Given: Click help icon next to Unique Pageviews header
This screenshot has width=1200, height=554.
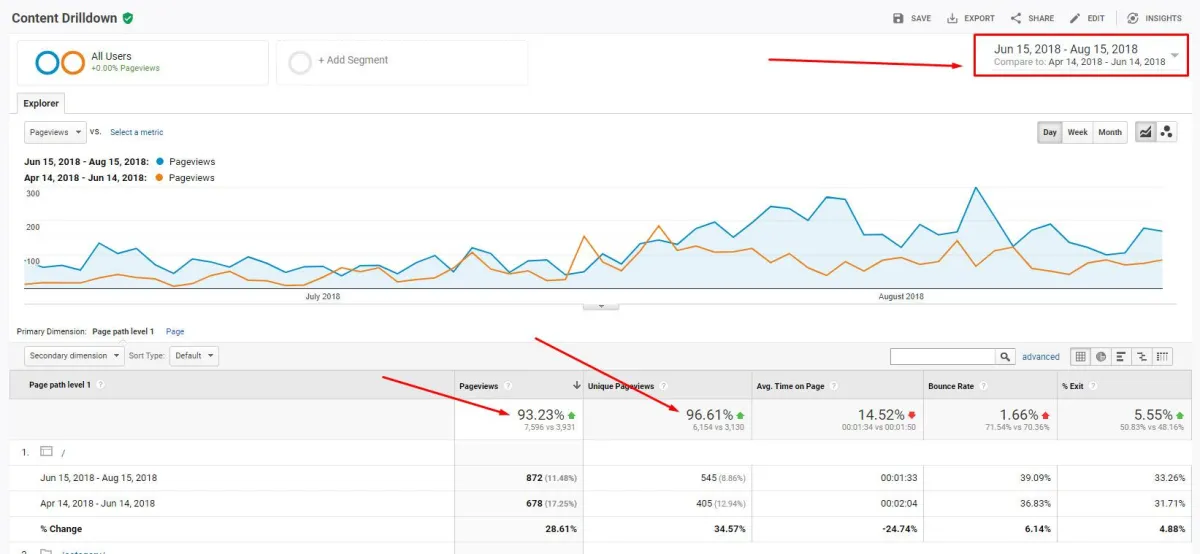Looking at the screenshot, I should click(x=662, y=386).
